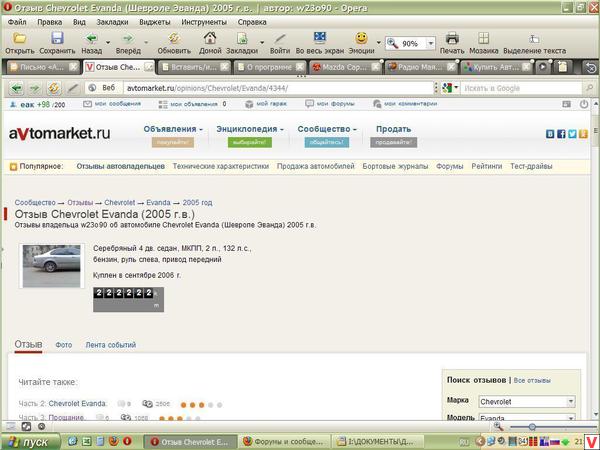600x450 pixels.
Task: Expand the Закладки dropdown arrow
Action: coord(262,42)
